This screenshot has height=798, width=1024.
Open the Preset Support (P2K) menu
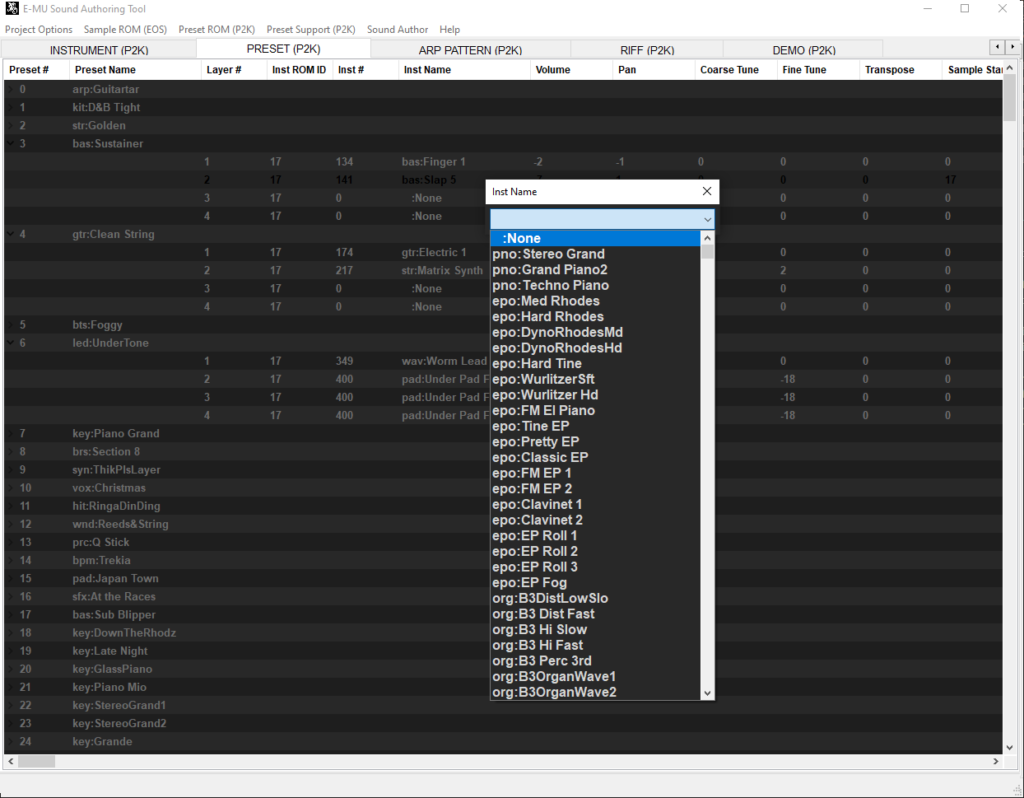click(x=311, y=29)
